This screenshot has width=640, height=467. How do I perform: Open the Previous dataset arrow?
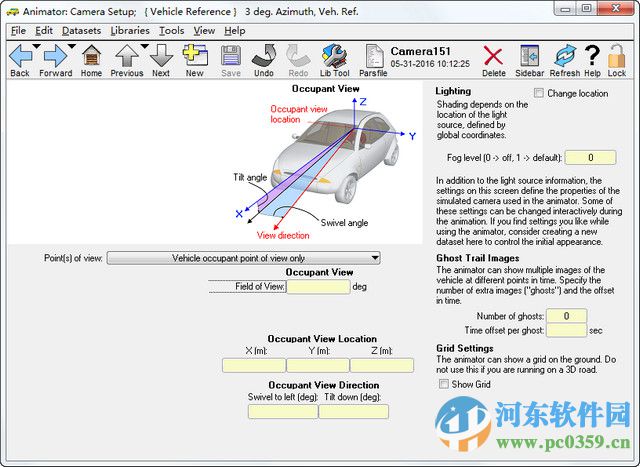pos(127,56)
